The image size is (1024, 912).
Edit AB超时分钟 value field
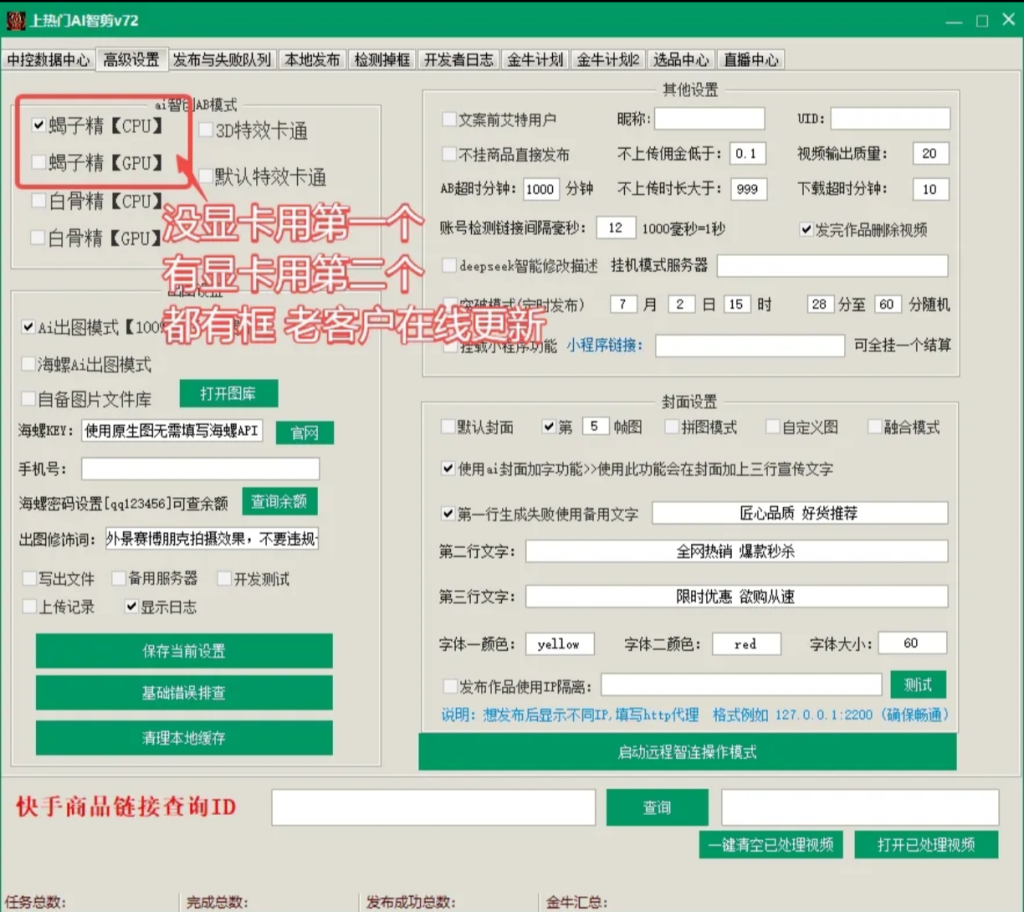[541, 189]
